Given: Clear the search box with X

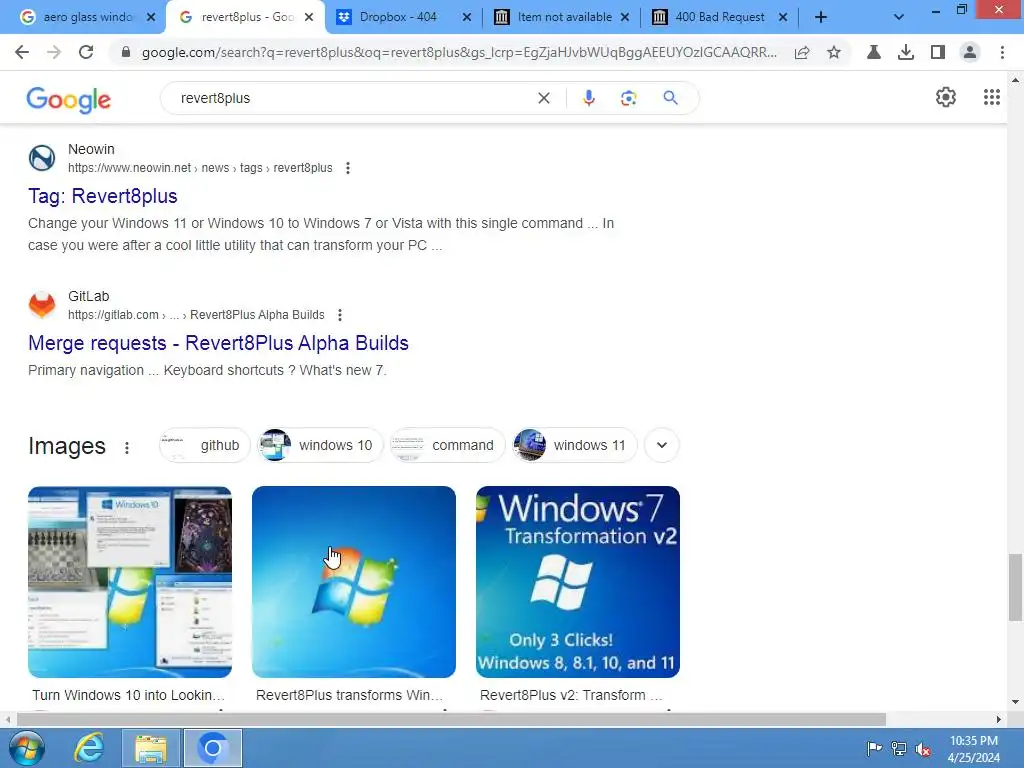Looking at the screenshot, I should [543, 98].
